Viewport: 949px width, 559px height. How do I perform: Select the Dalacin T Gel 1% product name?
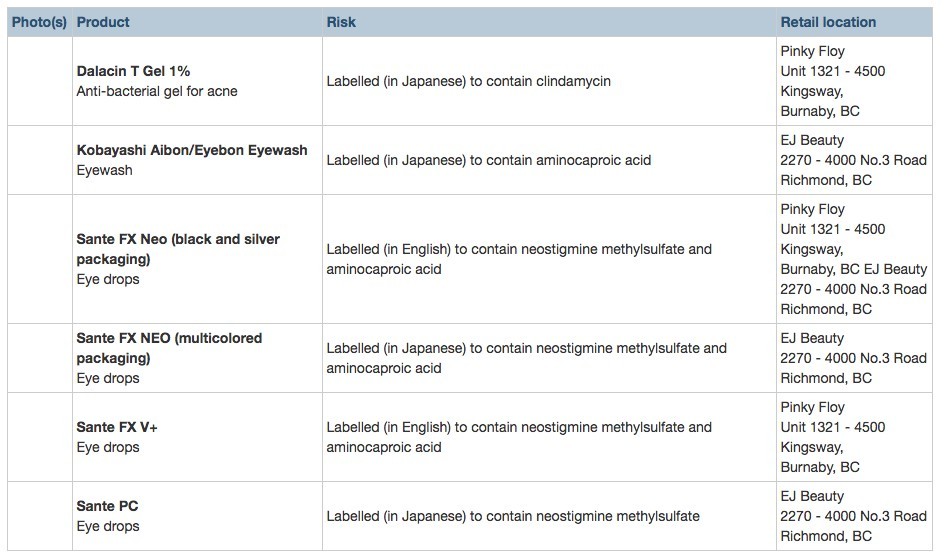click(x=133, y=72)
